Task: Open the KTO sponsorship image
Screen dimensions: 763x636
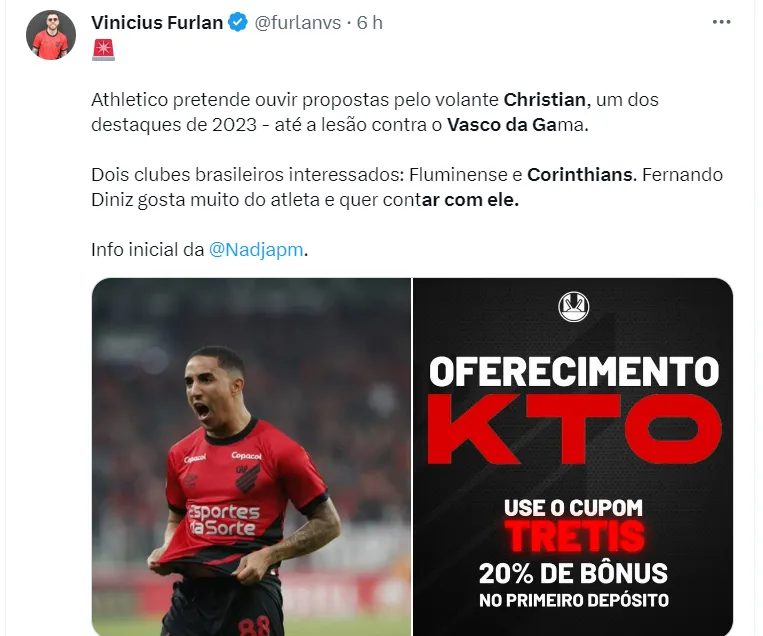Action: pyautogui.click(x=573, y=456)
